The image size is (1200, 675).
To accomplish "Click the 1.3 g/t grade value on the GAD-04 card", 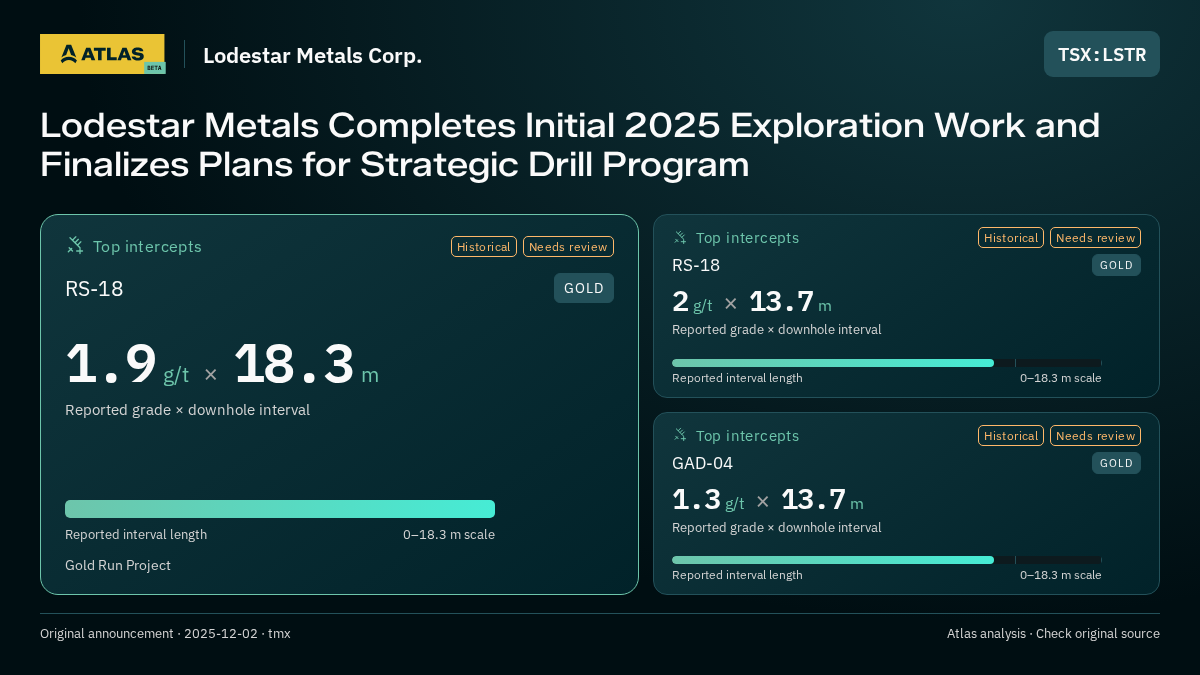I will click(x=708, y=500).
